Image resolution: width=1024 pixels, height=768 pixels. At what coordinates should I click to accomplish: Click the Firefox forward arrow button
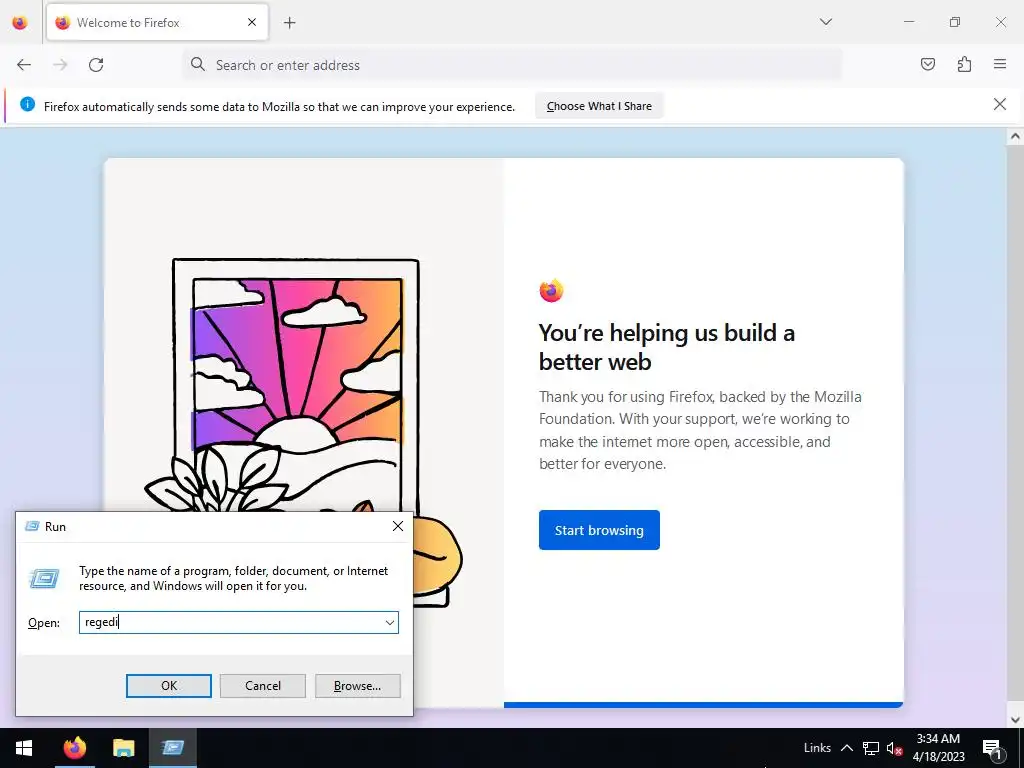click(x=60, y=65)
